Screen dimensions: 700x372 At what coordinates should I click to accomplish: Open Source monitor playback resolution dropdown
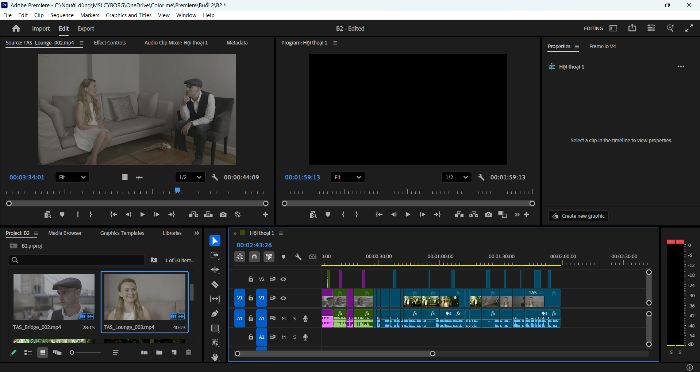[190, 177]
